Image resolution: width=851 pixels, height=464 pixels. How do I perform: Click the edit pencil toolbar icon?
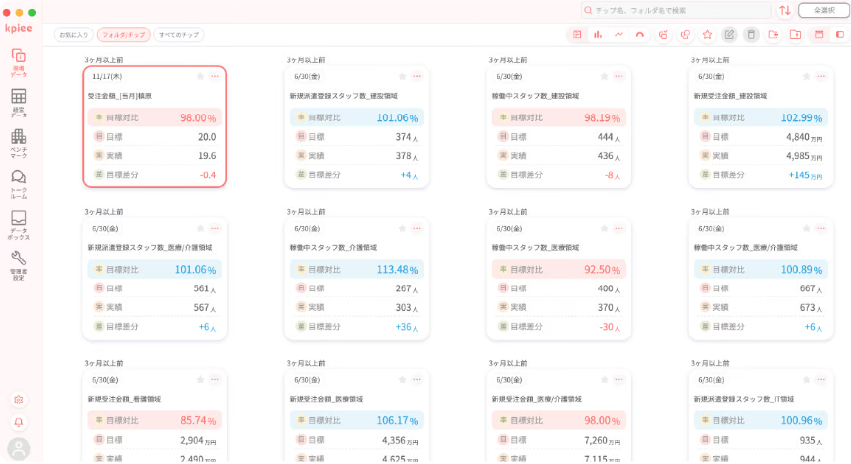click(x=729, y=35)
